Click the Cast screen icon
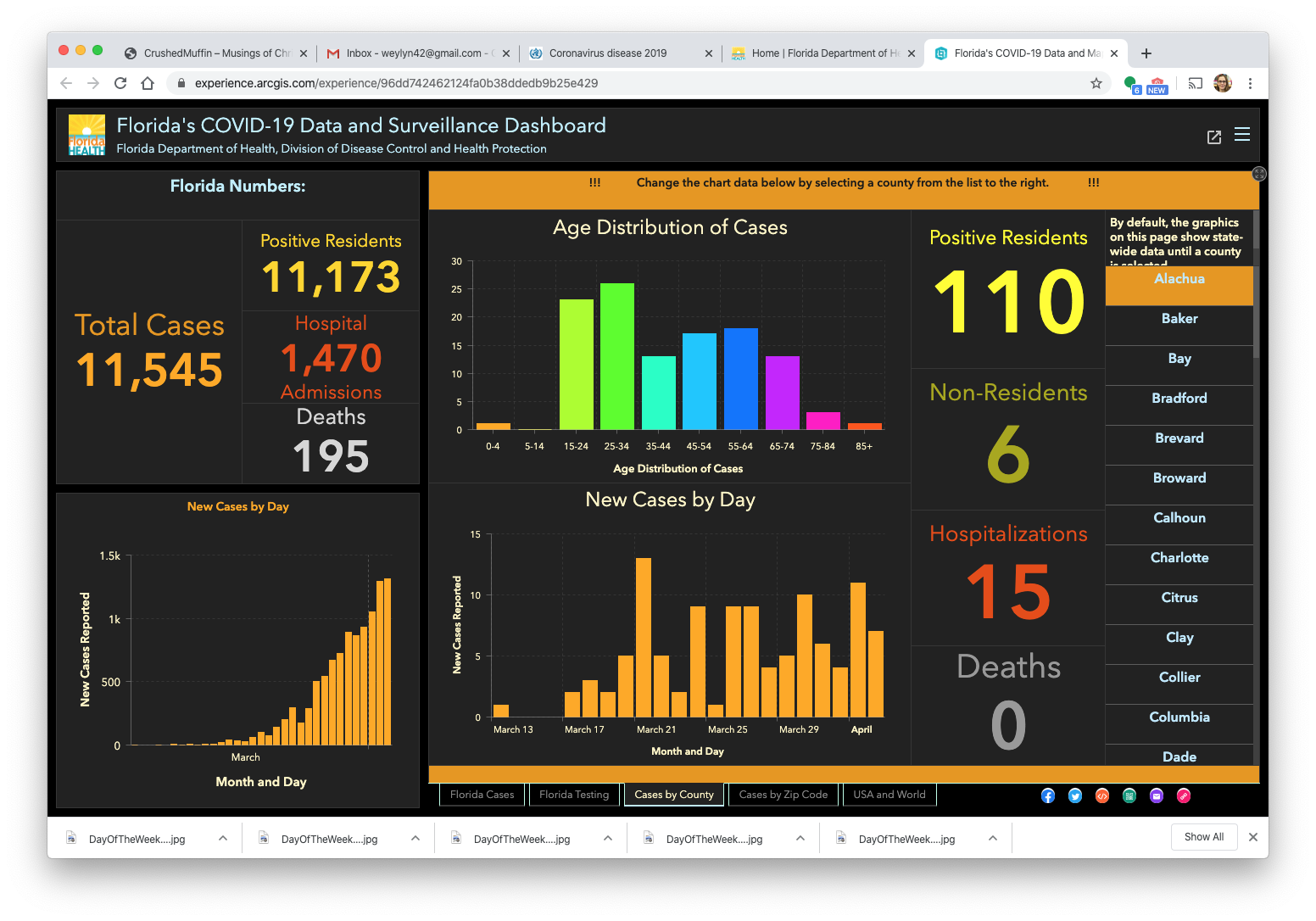The width and height of the screenshot is (1316, 921). tap(1196, 83)
